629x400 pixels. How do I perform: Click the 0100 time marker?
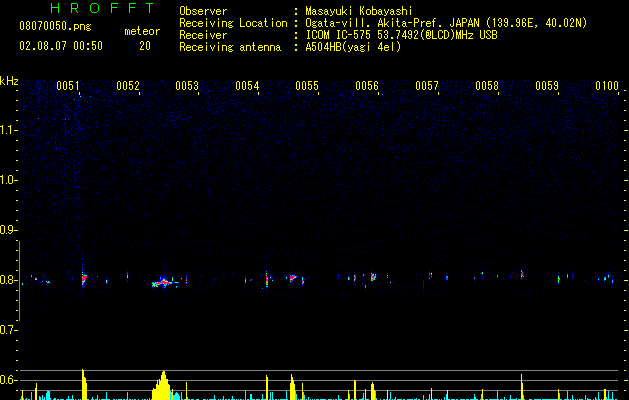pos(607,85)
